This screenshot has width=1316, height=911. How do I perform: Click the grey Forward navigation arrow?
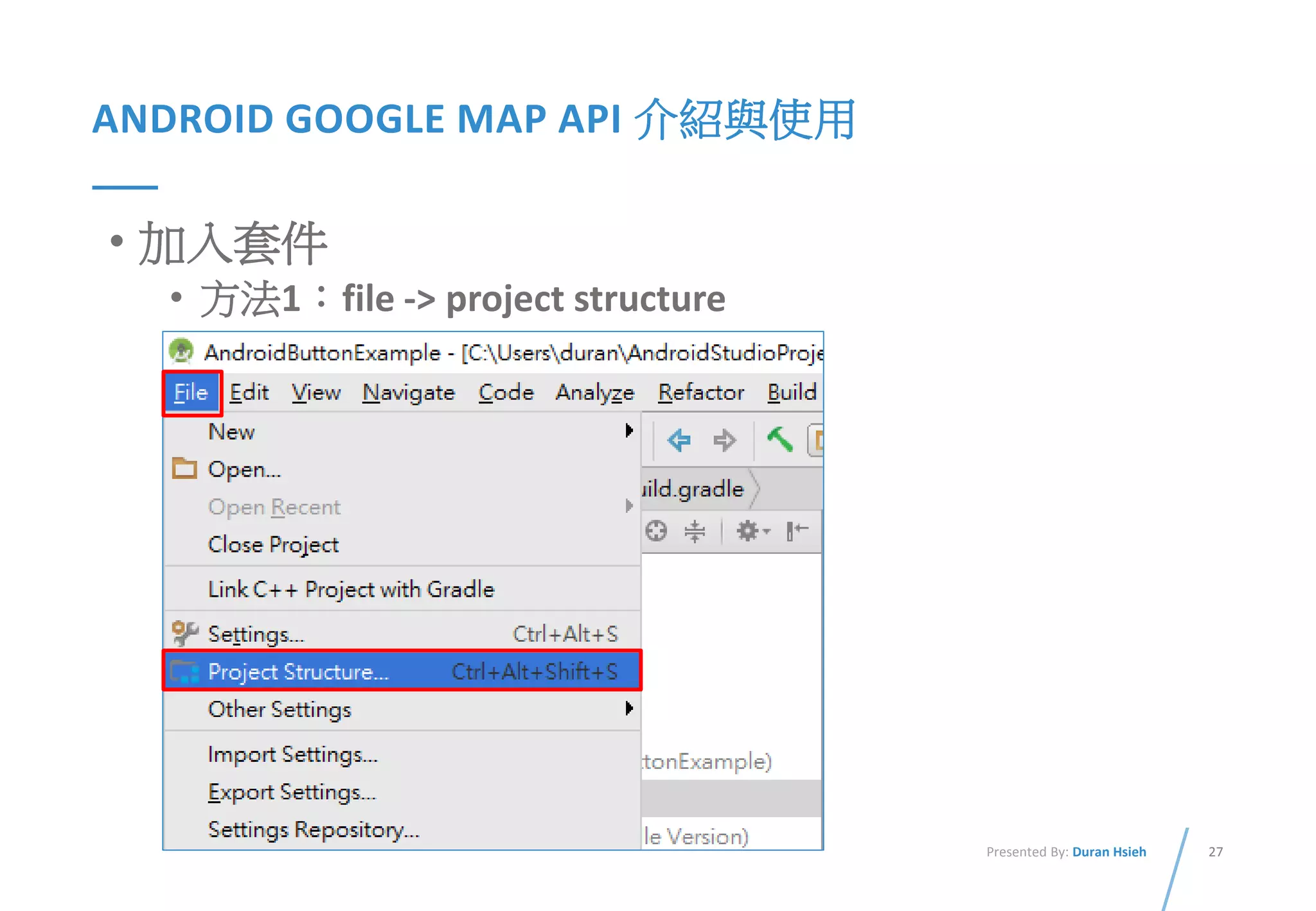724,440
